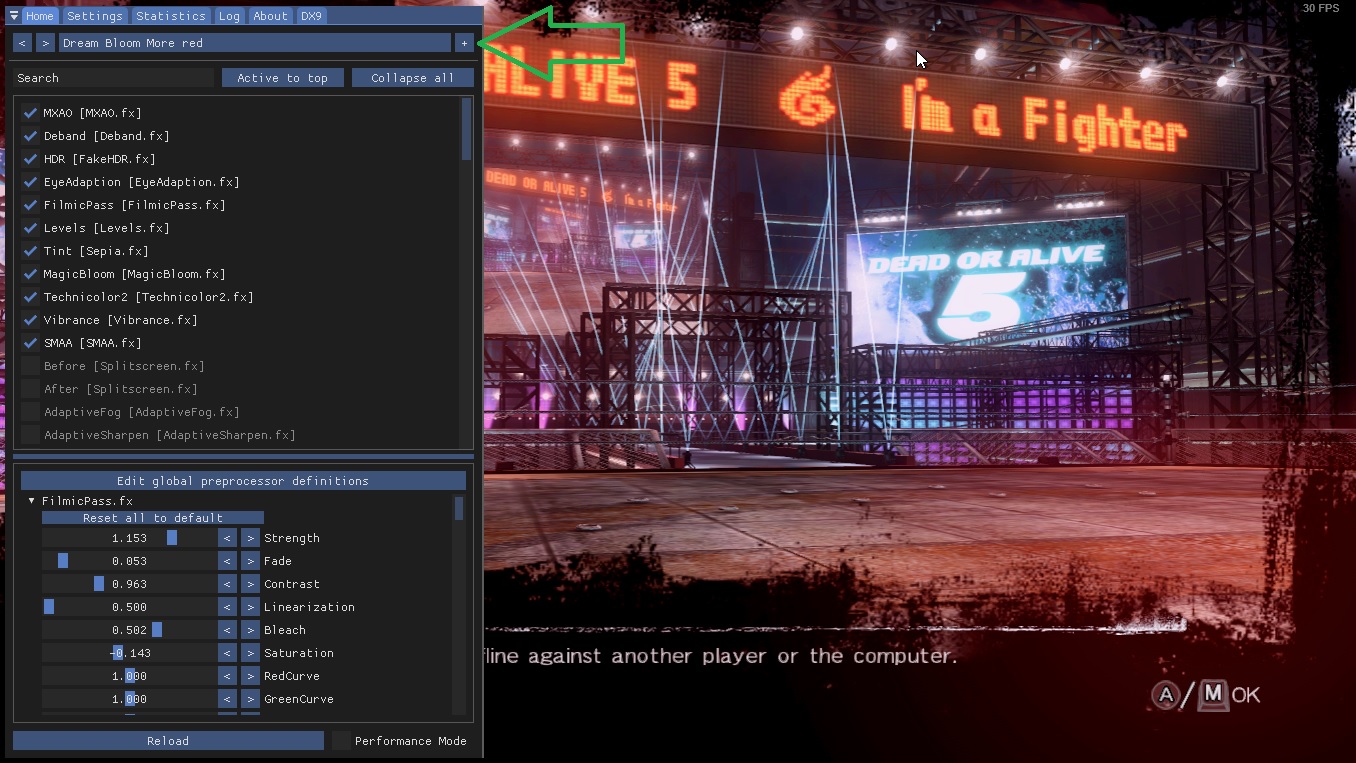The width and height of the screenshot is (1356, 763).
Task: Open the Home tab
Action: pyautogui.click(x=40, y=16)
